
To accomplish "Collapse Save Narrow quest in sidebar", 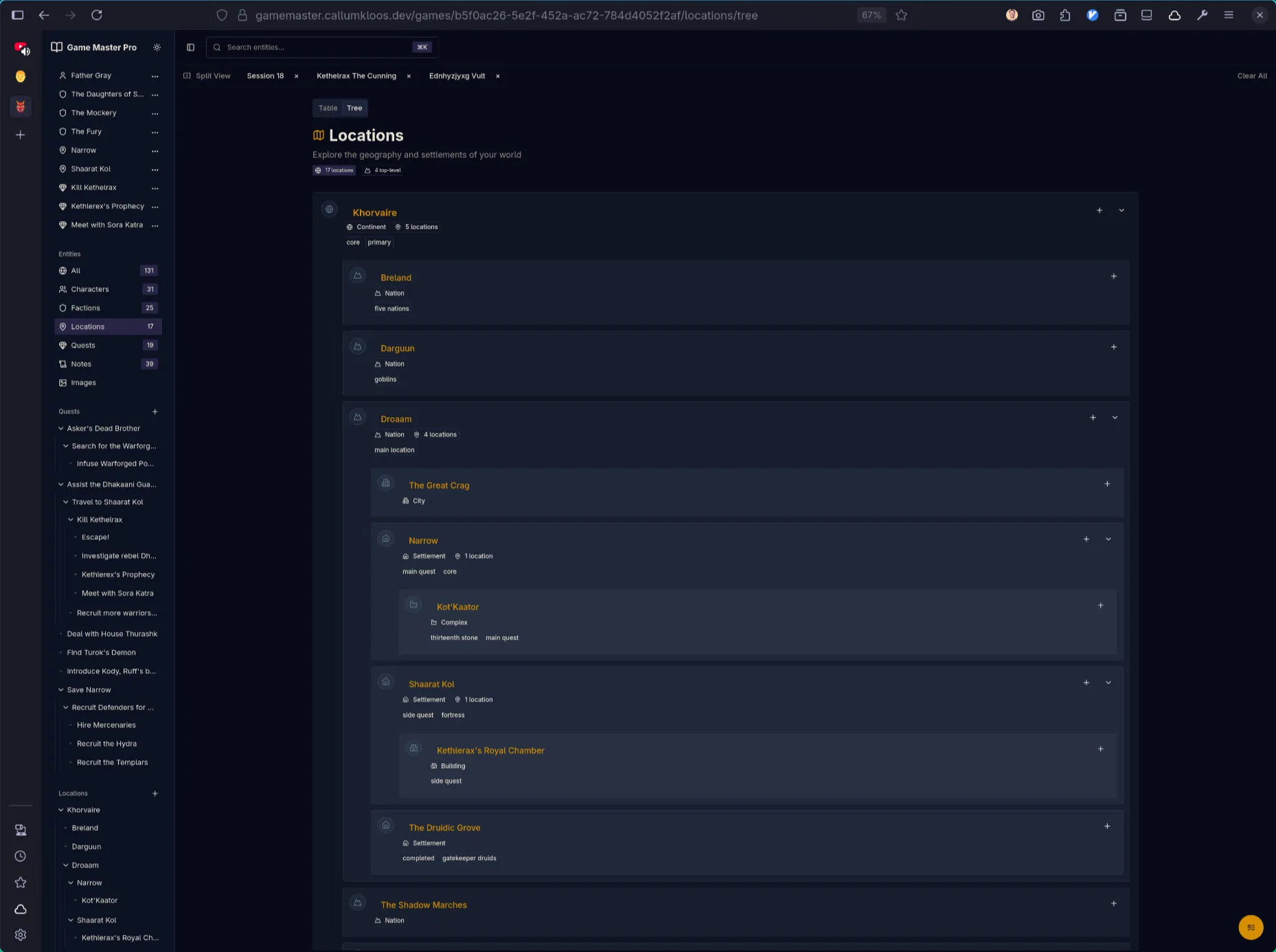I will [61, 690].
